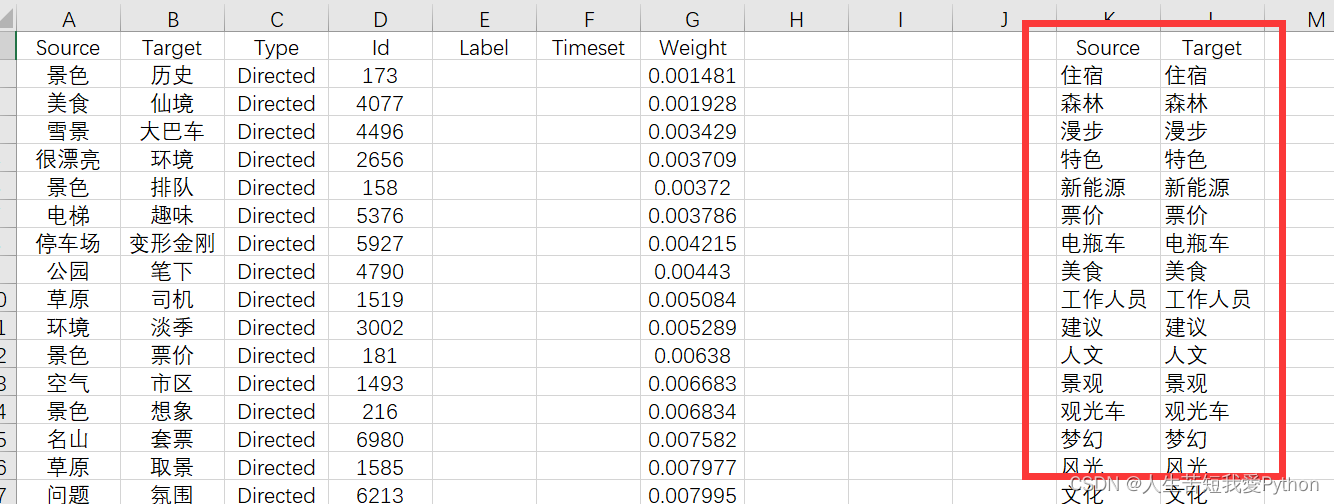The width and height of the screenshot is (1334, 504).
Task: Select weight cell 0.003429
Action: point(692,131)
